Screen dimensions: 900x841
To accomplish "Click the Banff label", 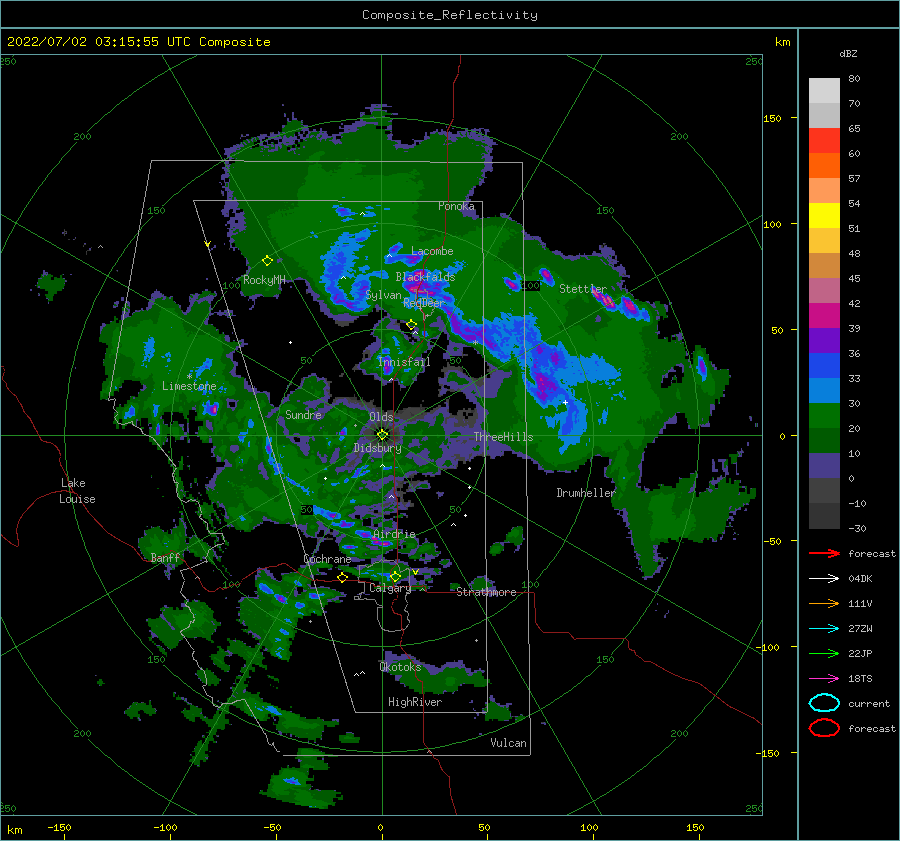I will click(x=165, y=558).
